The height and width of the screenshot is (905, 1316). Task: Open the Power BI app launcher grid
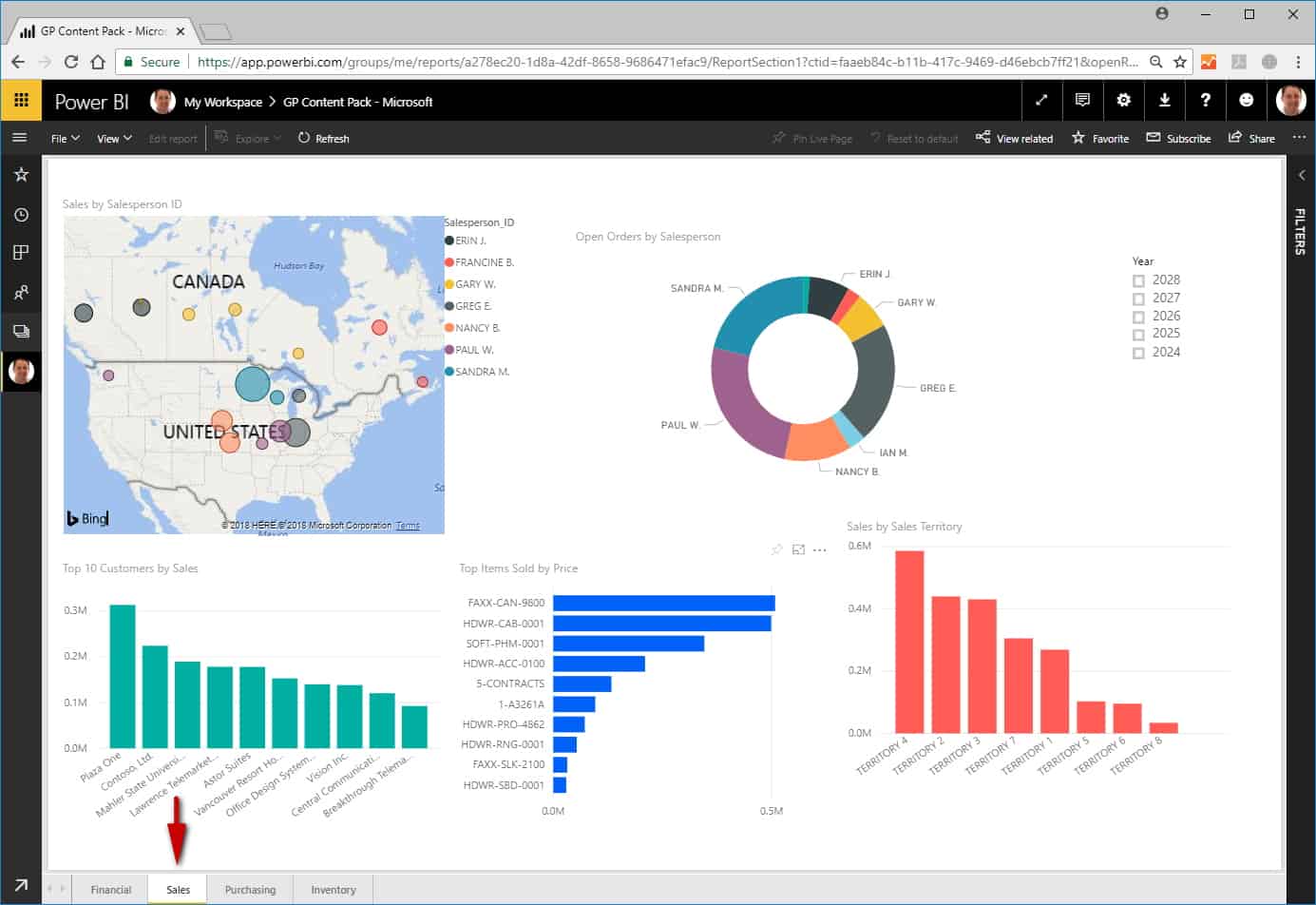click(x=21, y=100)
